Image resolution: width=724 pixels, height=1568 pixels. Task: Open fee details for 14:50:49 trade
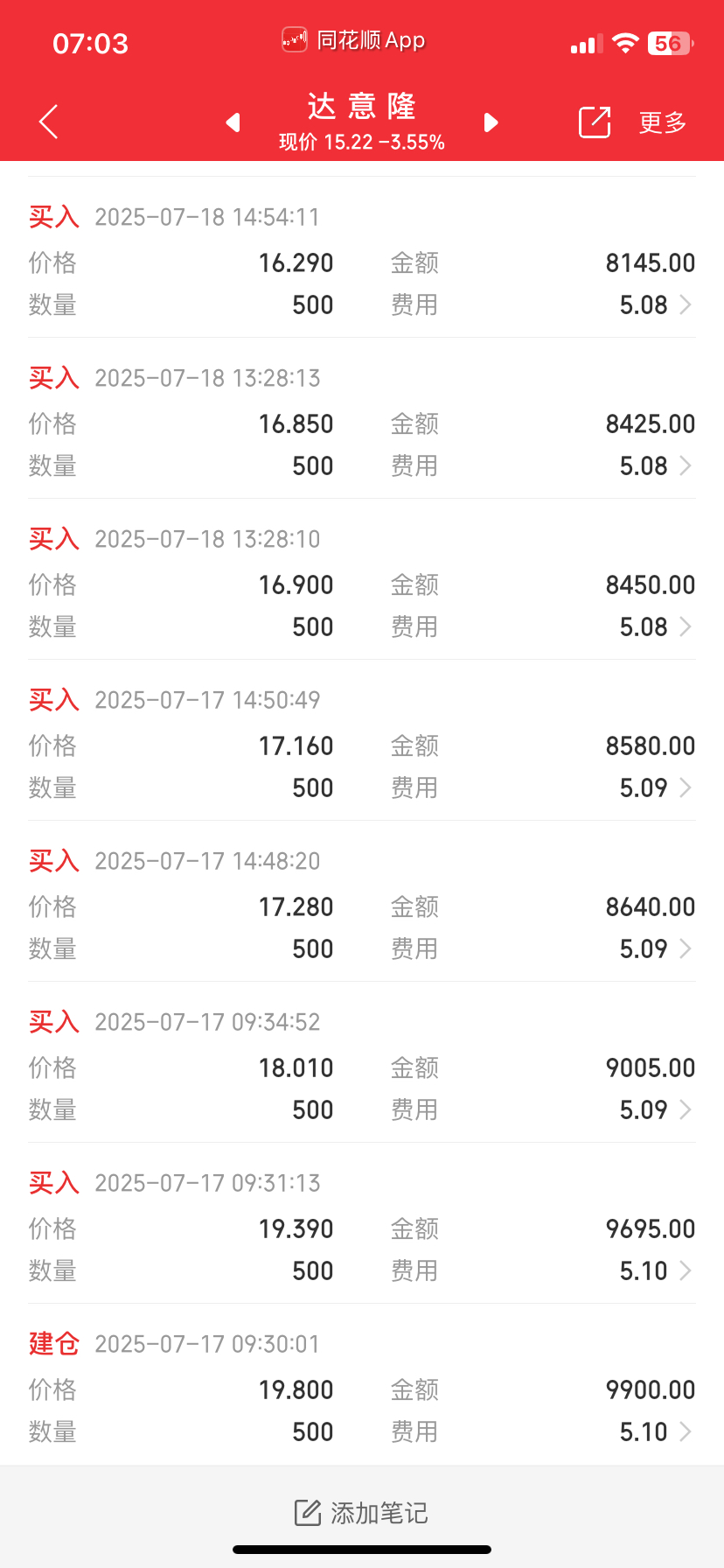[686, 787]
